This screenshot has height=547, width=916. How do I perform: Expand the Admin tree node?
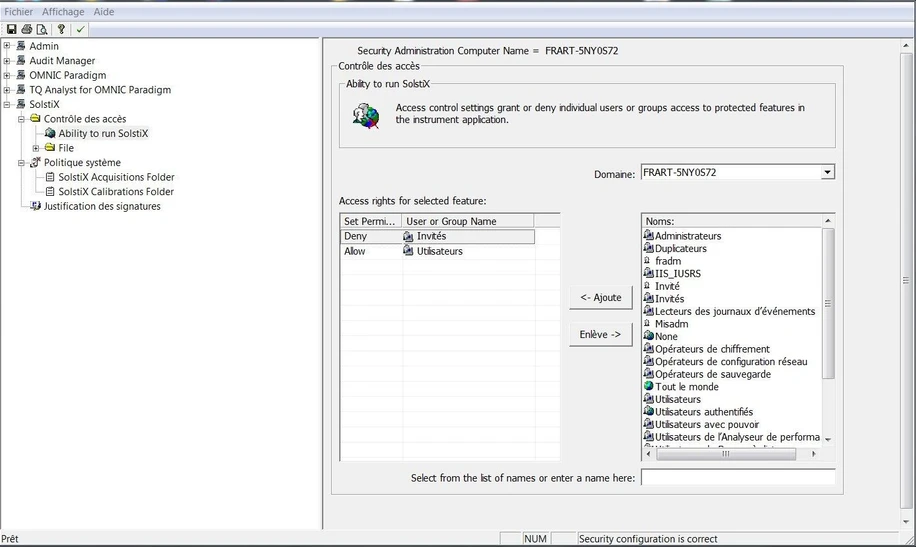7,46
